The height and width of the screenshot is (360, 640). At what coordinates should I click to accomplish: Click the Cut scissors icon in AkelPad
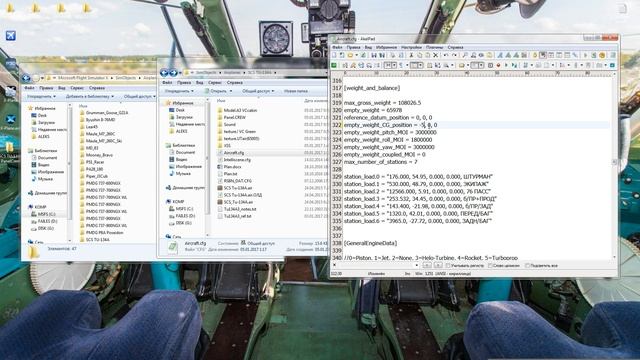[411, 55]
